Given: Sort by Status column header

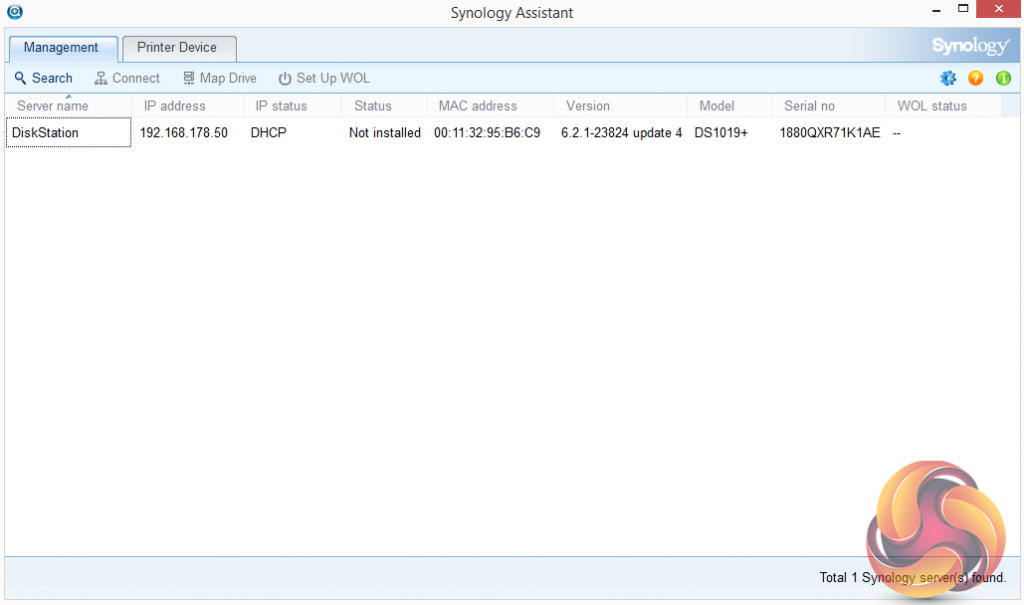Looking at the screenshot, I should point(384,106).
